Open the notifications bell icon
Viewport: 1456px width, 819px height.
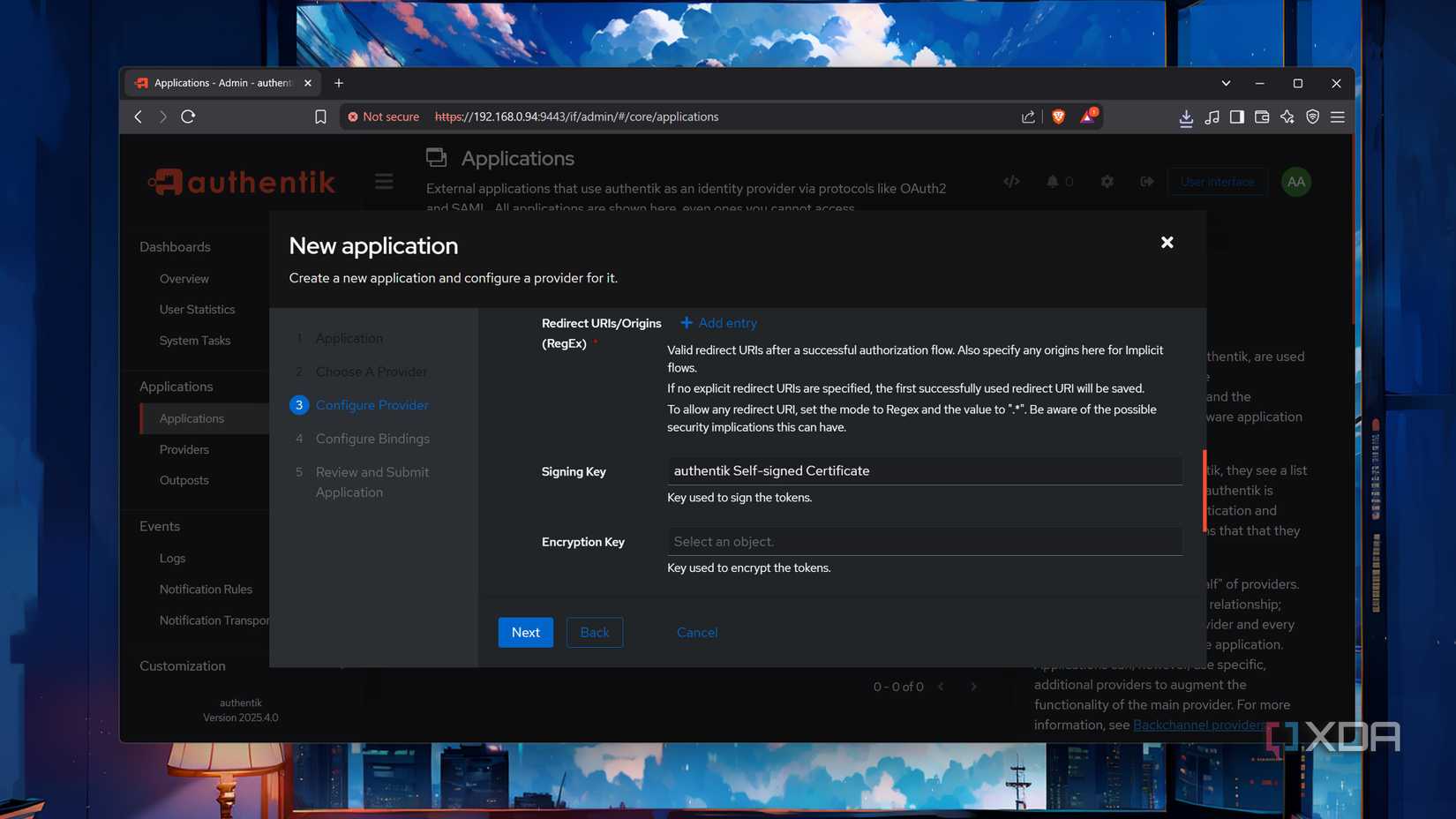click(x=1053, y=182)
